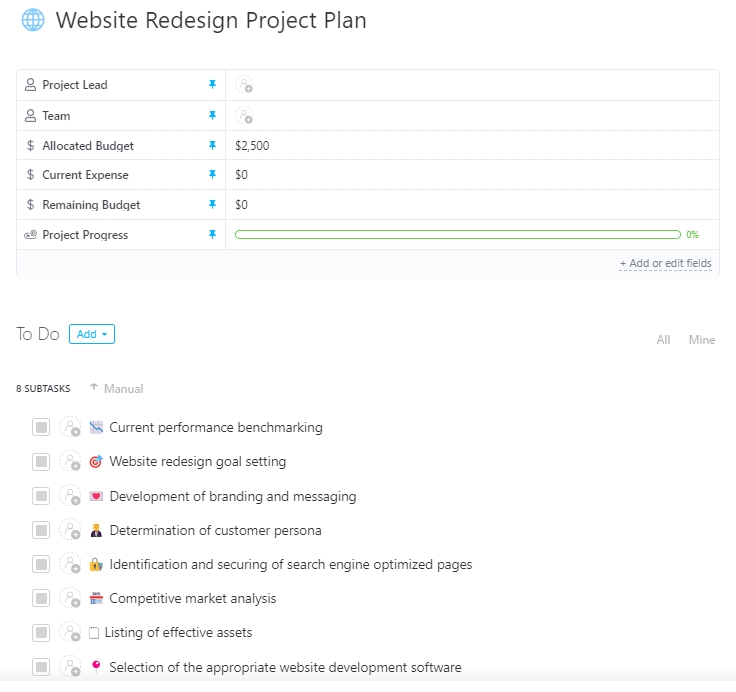Add members via the Team assignee icon

(x=244, y=115)
